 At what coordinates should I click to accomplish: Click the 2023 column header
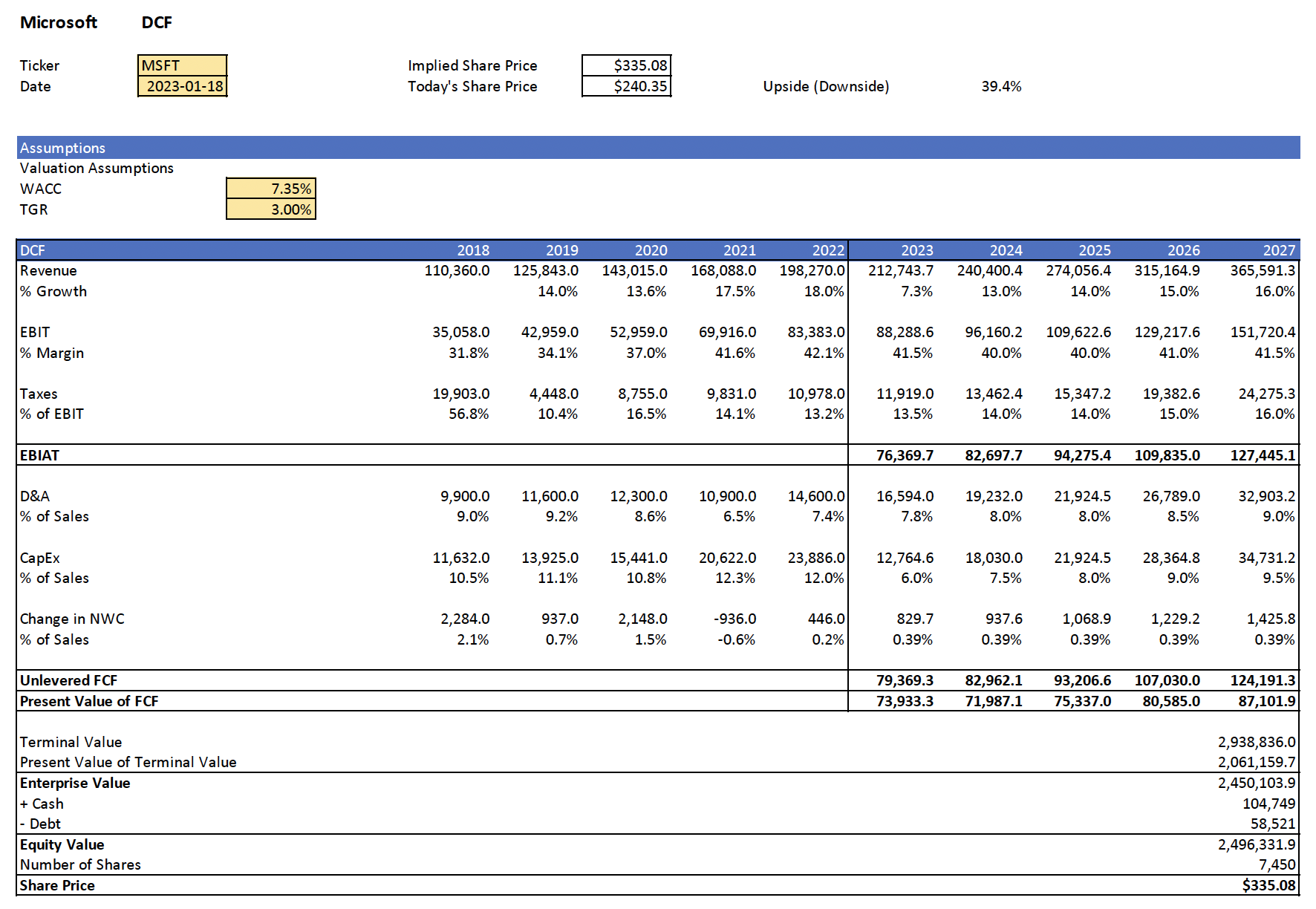click(916, 250)
